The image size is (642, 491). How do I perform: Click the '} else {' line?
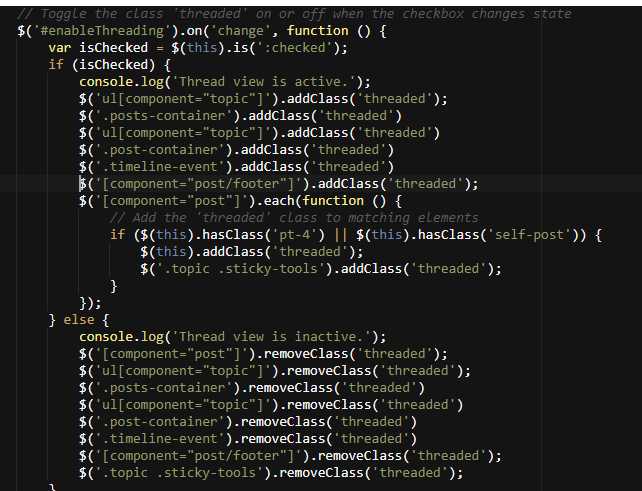(x=79, y=320)
